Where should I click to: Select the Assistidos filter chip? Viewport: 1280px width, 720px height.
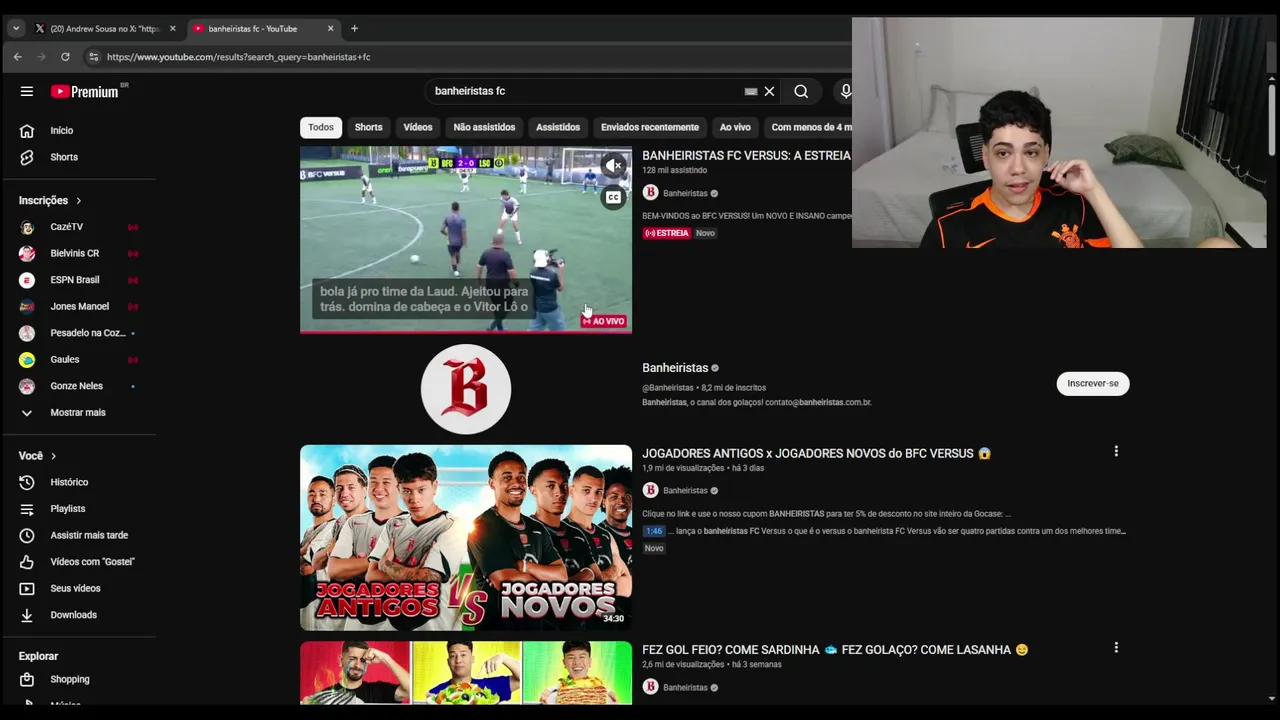(558, 127)
